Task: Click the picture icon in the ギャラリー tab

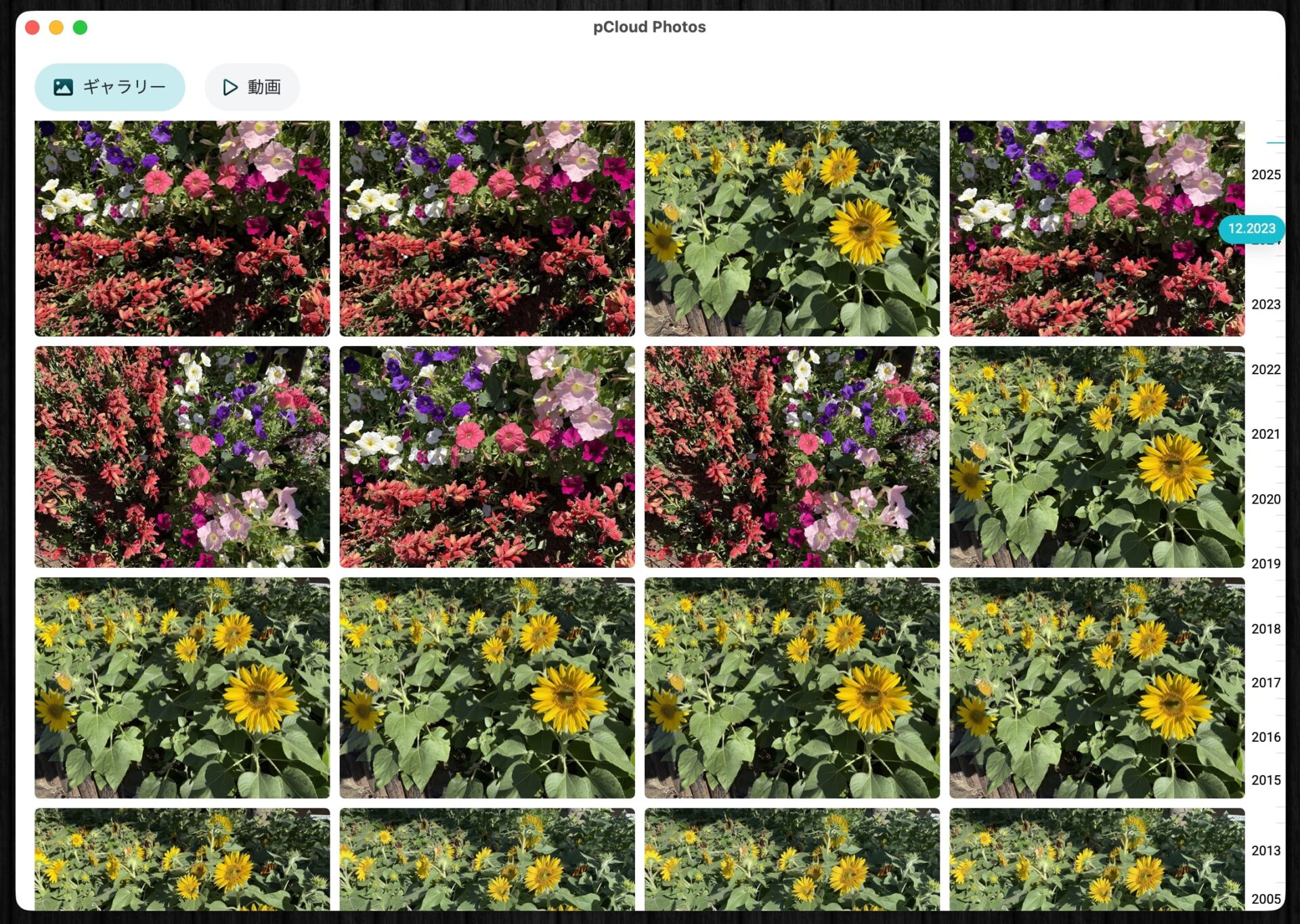Action: tap(63, 87)
